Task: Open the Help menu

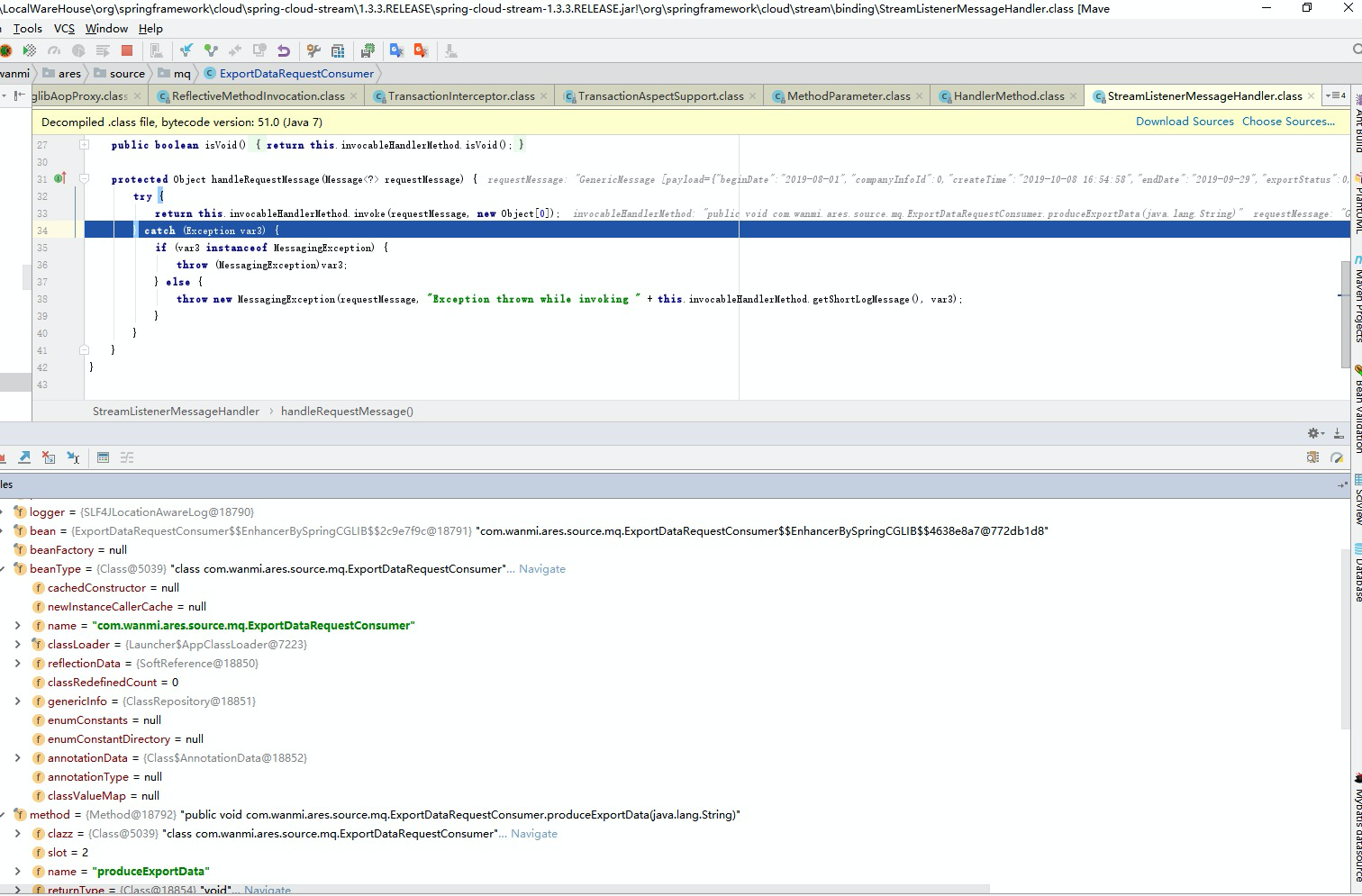Action: (150, 29)
